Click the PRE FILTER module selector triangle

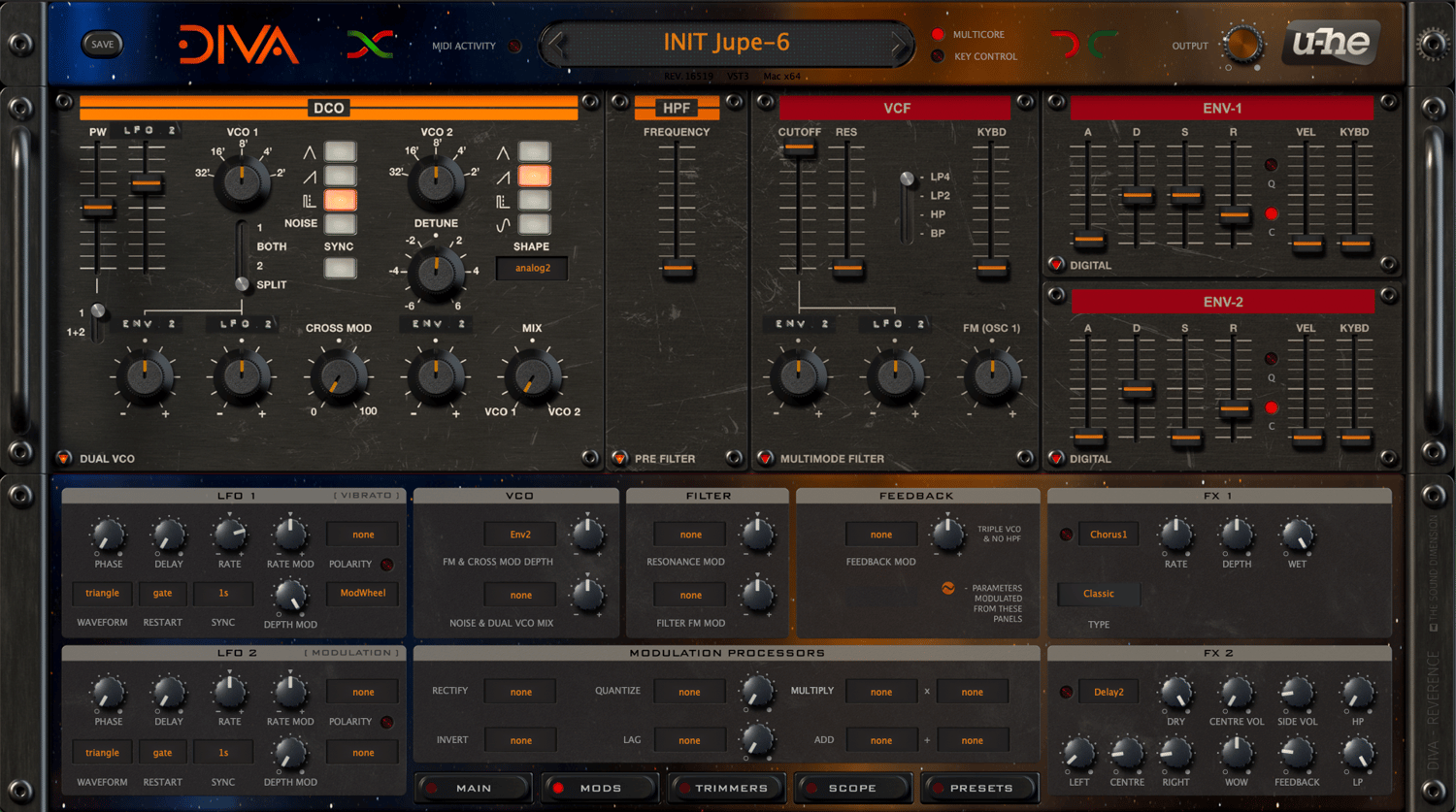click(619, 458)
